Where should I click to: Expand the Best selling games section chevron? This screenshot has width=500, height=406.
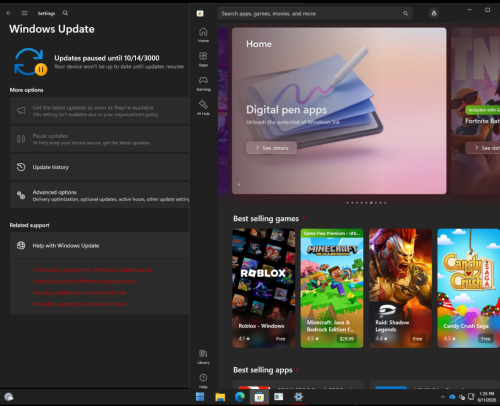click(304, 219)
